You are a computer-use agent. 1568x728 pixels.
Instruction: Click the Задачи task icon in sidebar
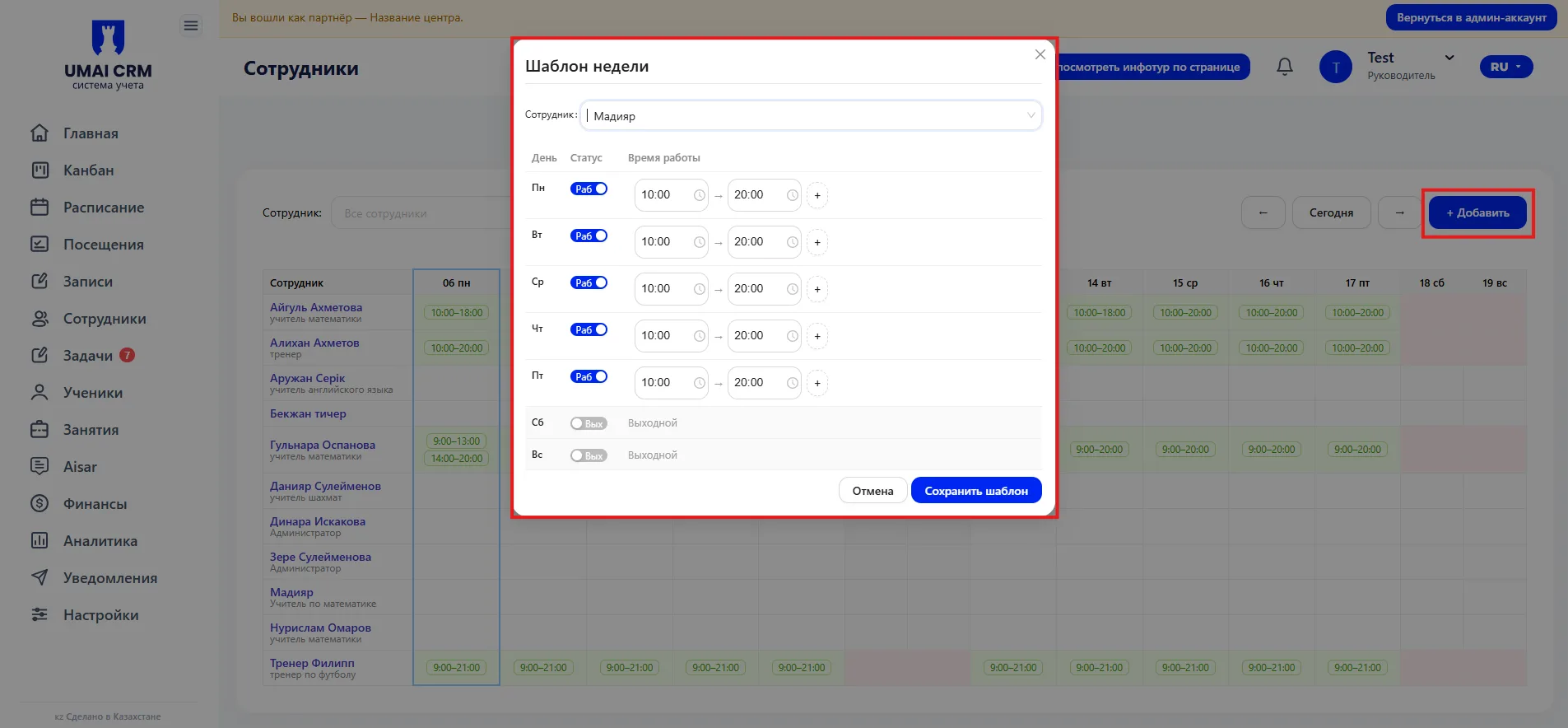(40, 355)
